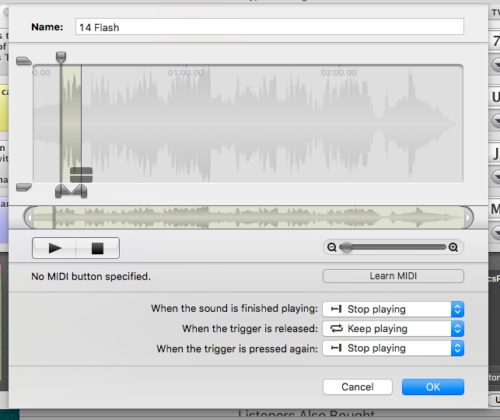Open the 'trigger is pressed again' dropdown
The width and height of the screenshot is (500, 420).
(393, 348)
